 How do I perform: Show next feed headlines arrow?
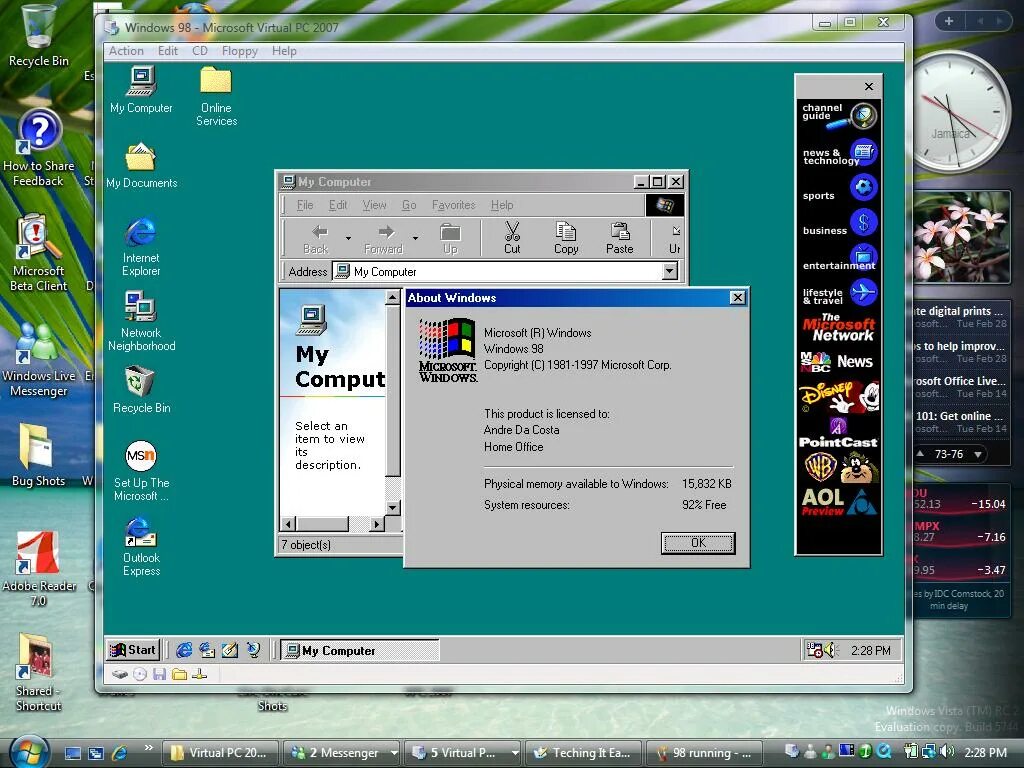click(x=978, y=455)
